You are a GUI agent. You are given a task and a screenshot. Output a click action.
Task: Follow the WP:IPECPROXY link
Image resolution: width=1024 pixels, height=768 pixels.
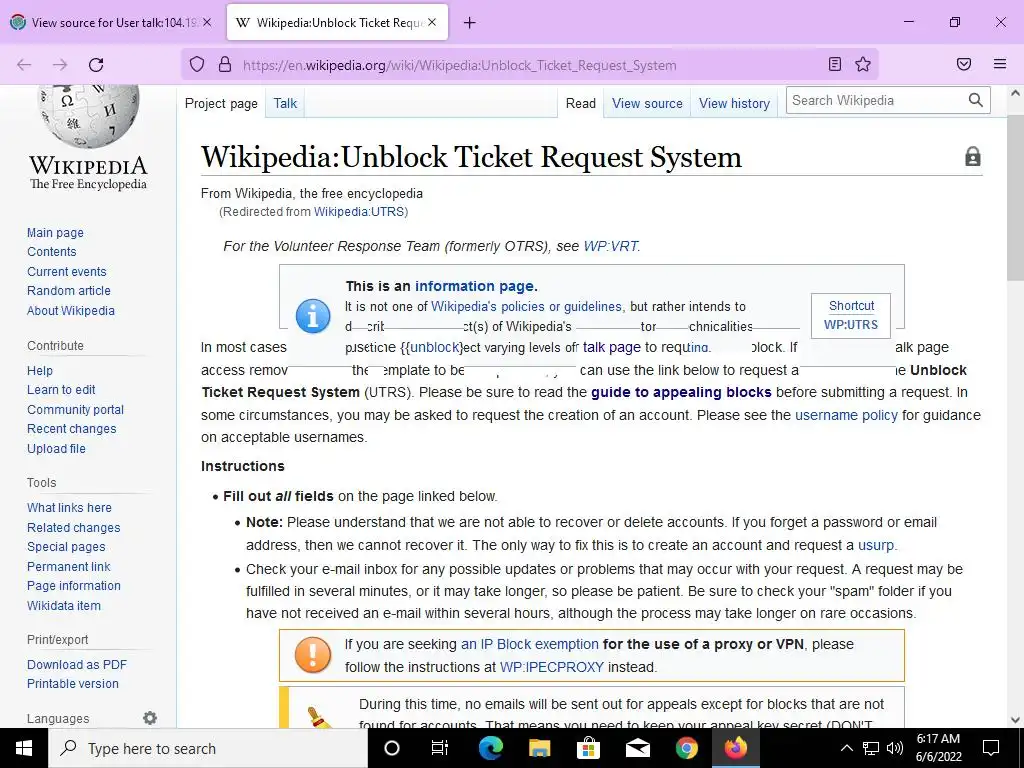click(552, 667)
